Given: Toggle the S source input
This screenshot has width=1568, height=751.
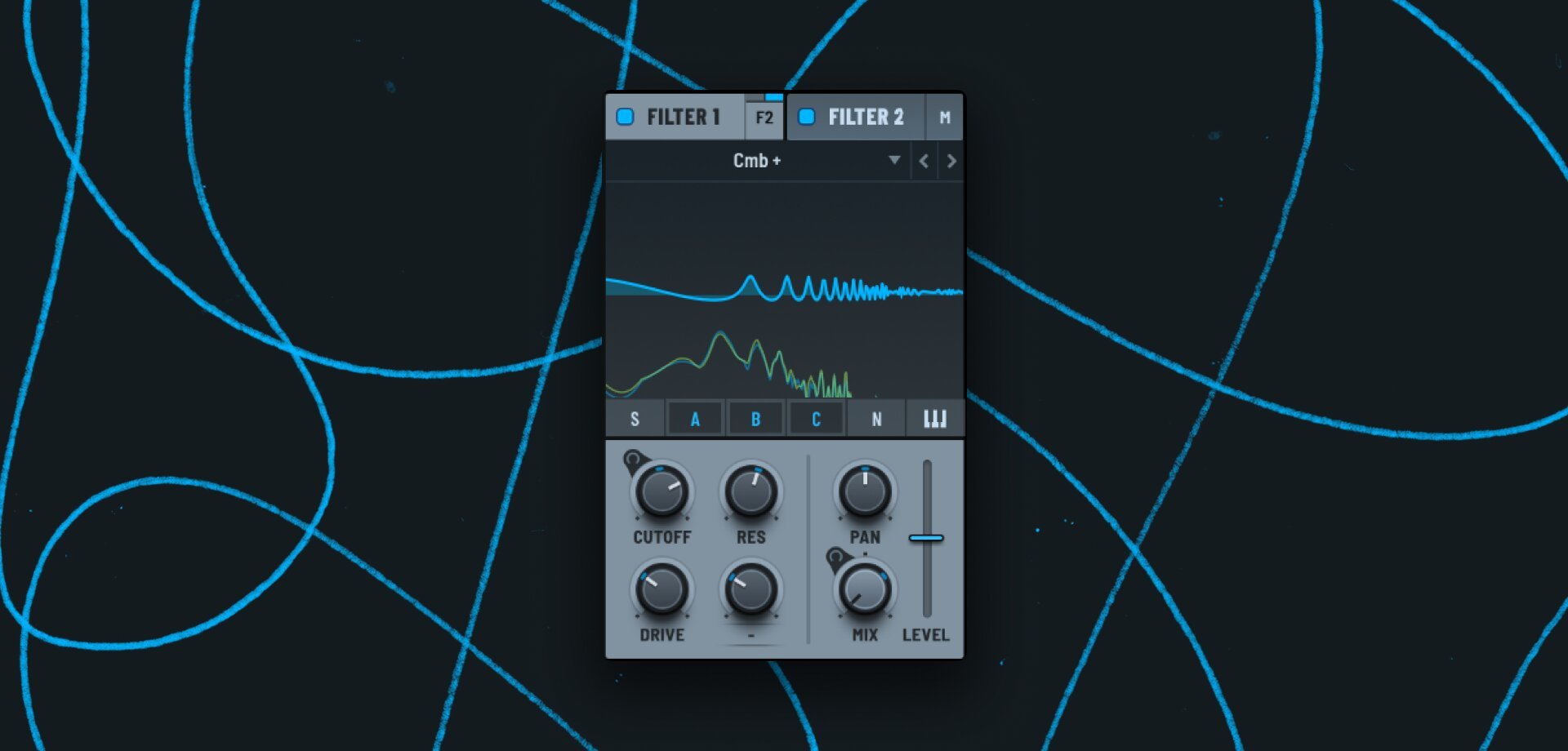Looking at the screenshot, I should click(635, 420).
